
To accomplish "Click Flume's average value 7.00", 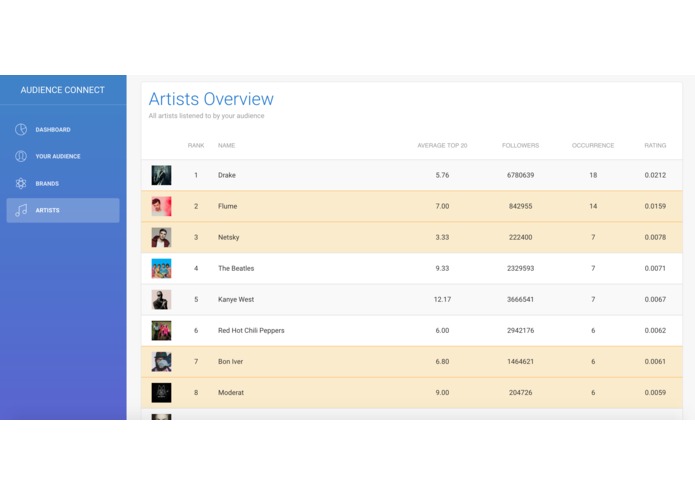I will 442,206.
